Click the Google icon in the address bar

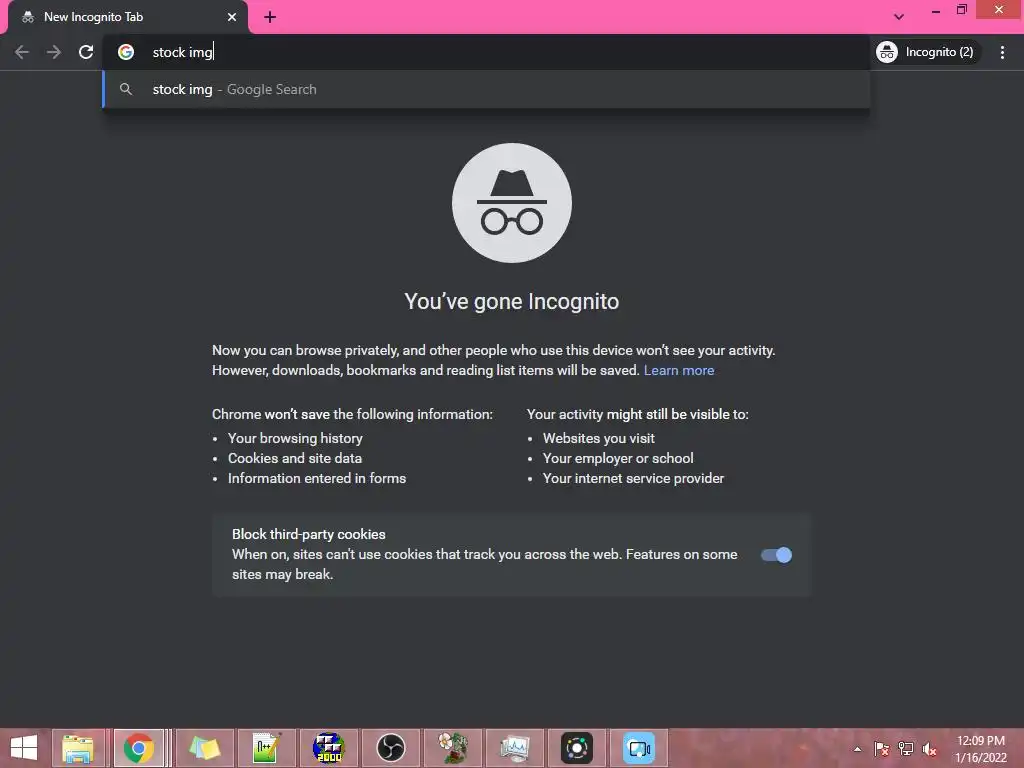click(x=126, y=52)
